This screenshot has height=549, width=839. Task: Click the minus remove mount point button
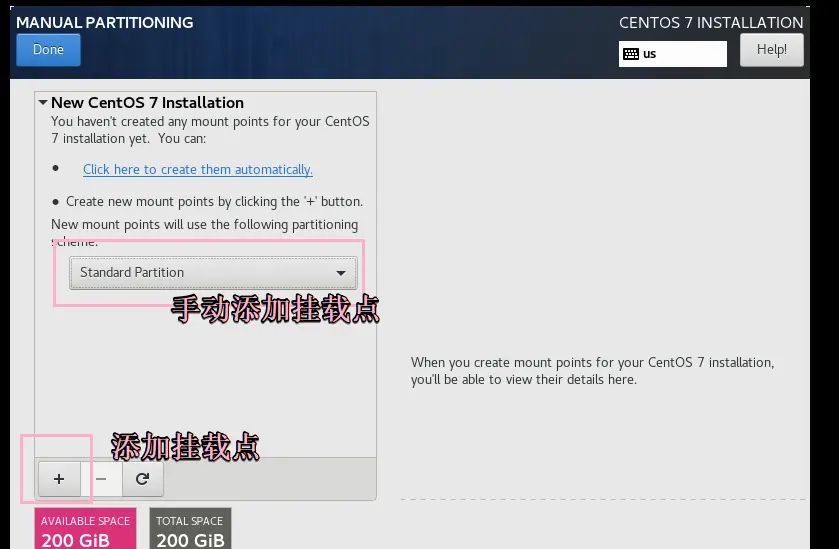click(x=101, y=479)
